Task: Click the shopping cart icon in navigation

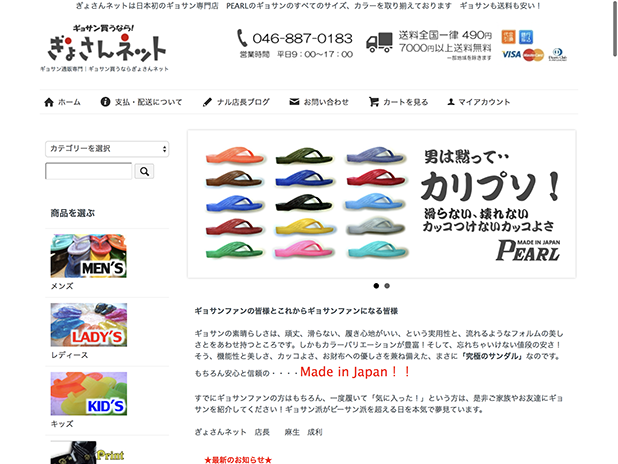Action: 374,102
